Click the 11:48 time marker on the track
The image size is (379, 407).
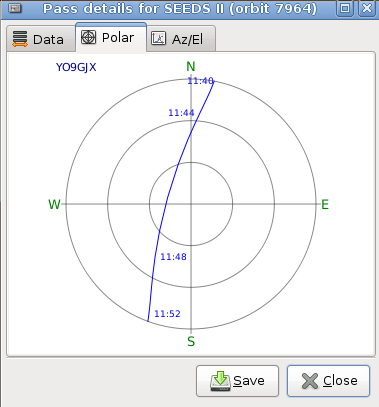click(x=173, y=257)
